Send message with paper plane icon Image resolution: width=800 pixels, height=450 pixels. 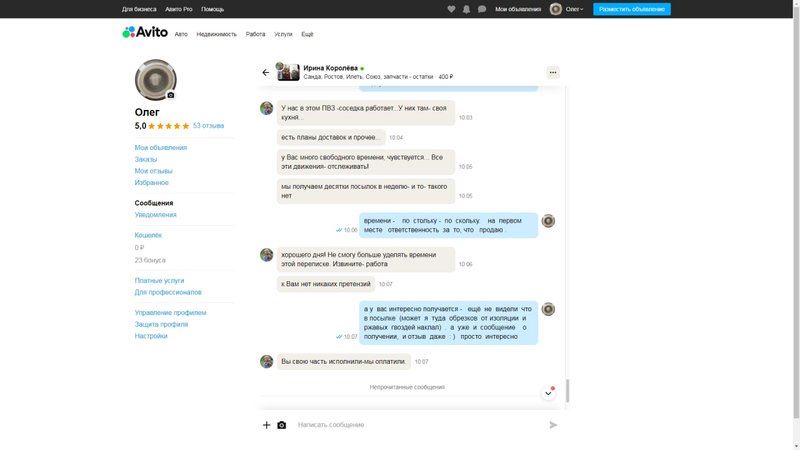(553, 424)
